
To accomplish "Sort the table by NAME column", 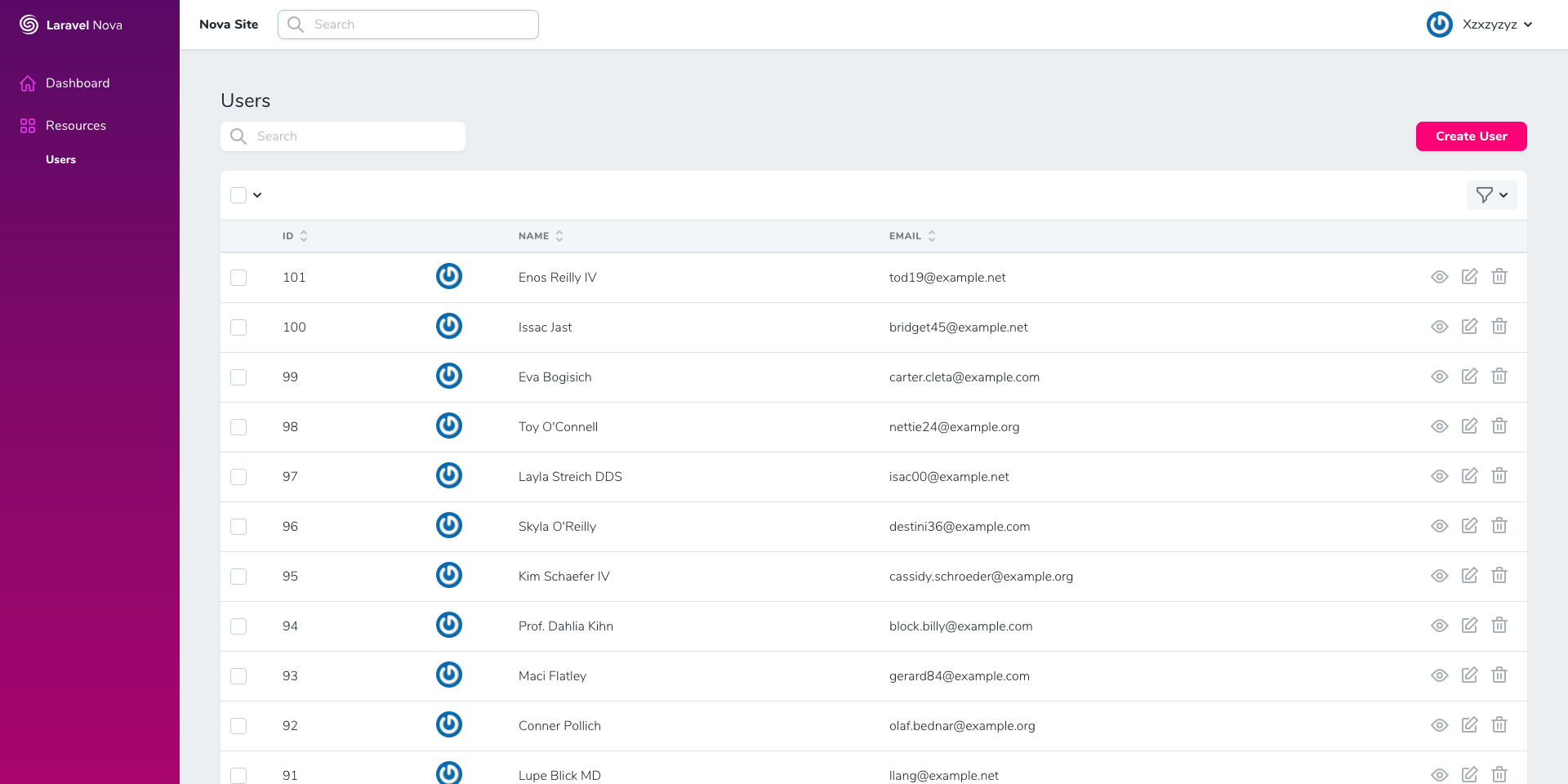I will pos(541,236).
